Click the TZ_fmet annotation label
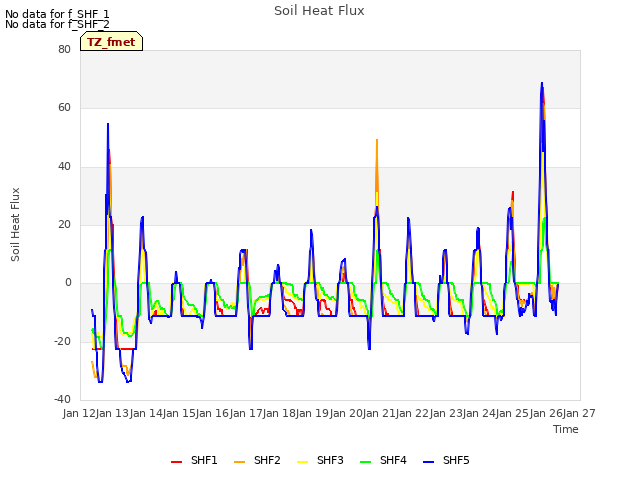The image size is (640, 480). (111, 42)
